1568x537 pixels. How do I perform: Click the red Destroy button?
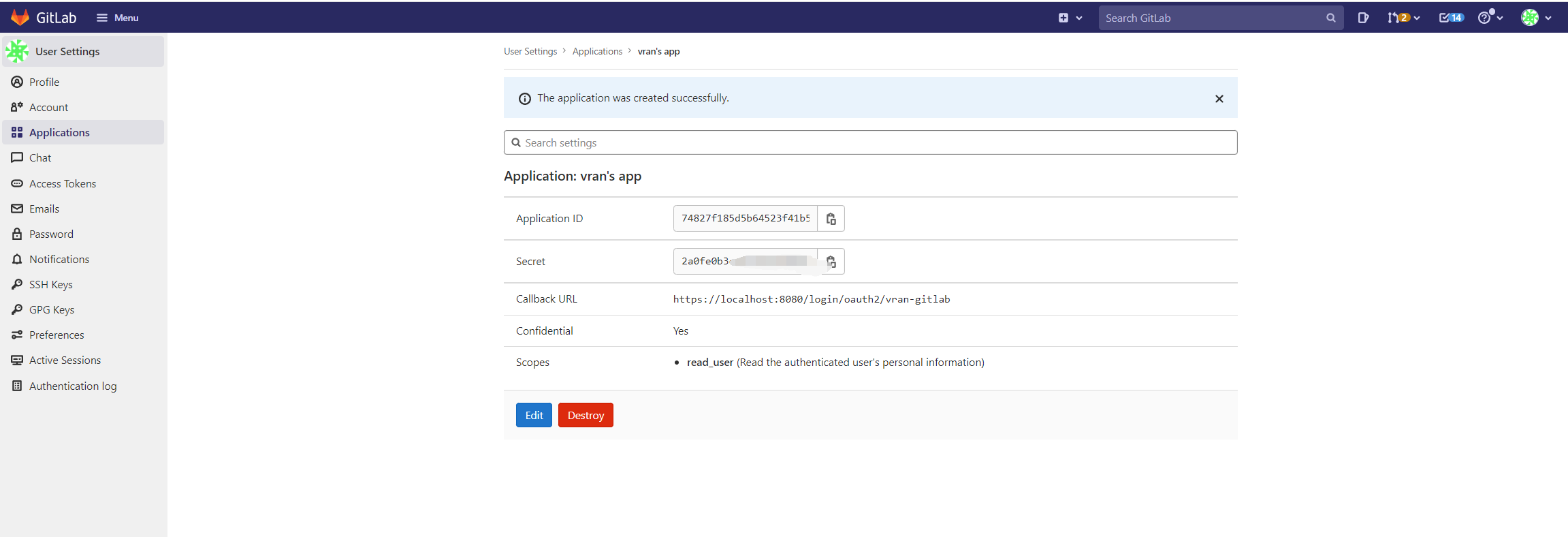click(x=586, y=415)
